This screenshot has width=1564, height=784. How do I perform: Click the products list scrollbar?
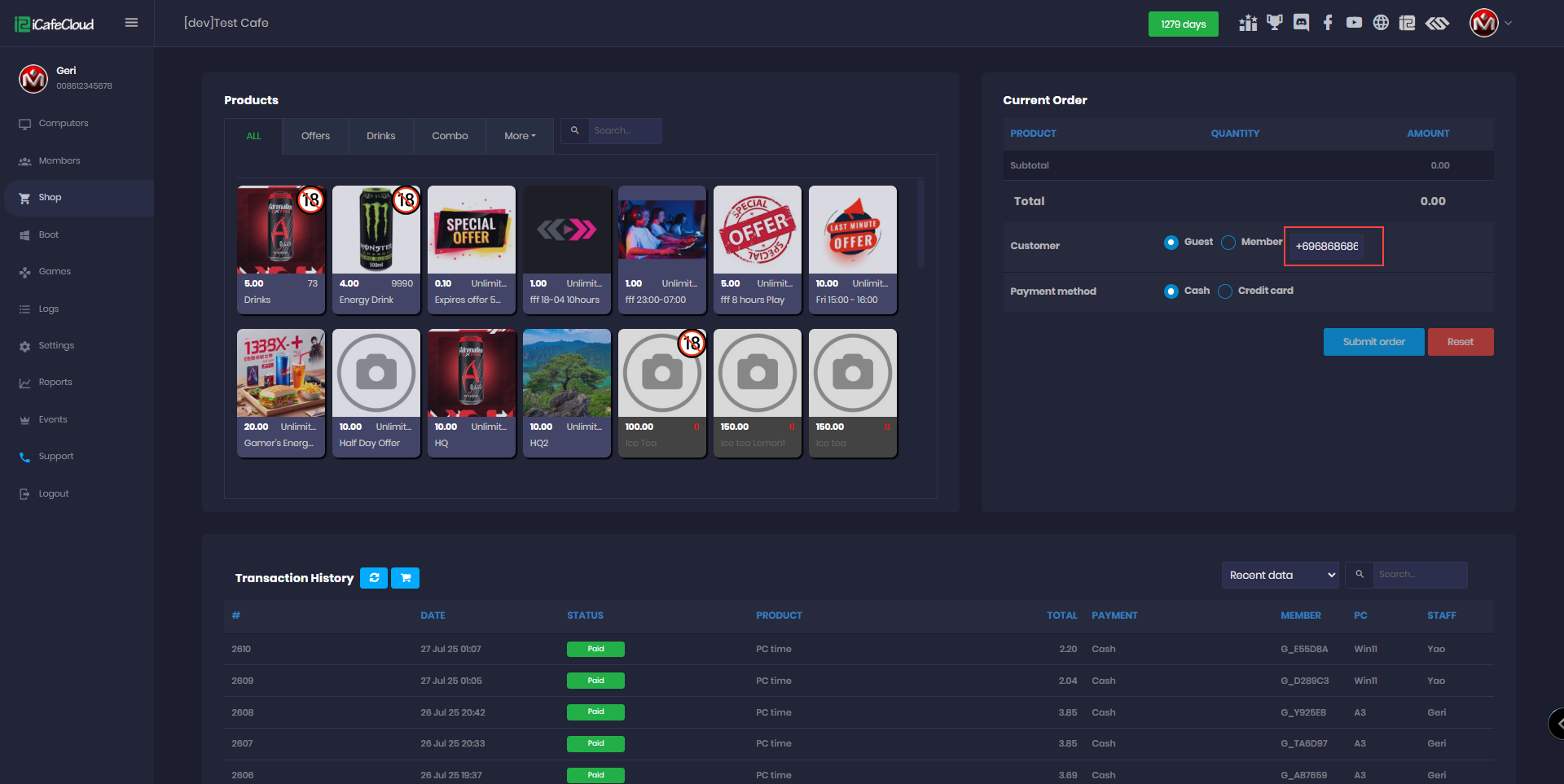pos(921,224)
